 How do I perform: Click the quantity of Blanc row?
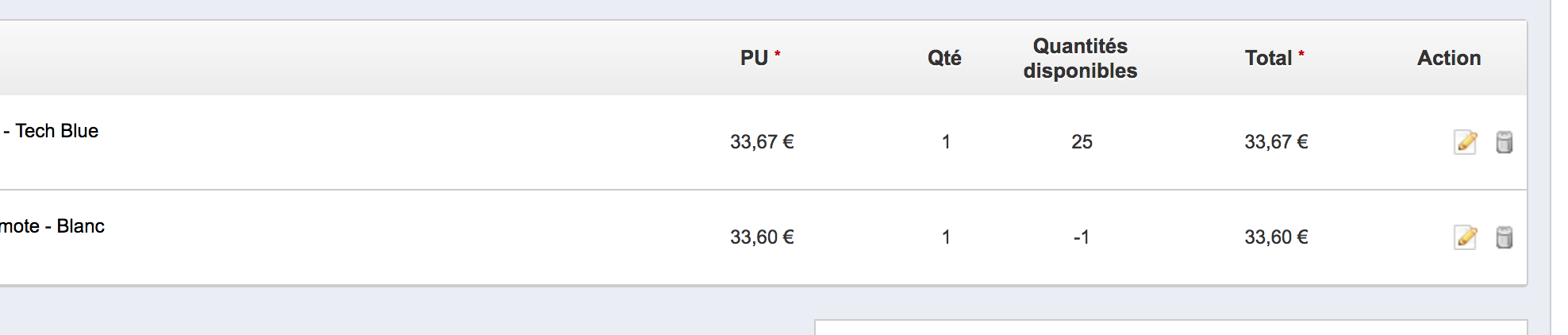[946, 237]
